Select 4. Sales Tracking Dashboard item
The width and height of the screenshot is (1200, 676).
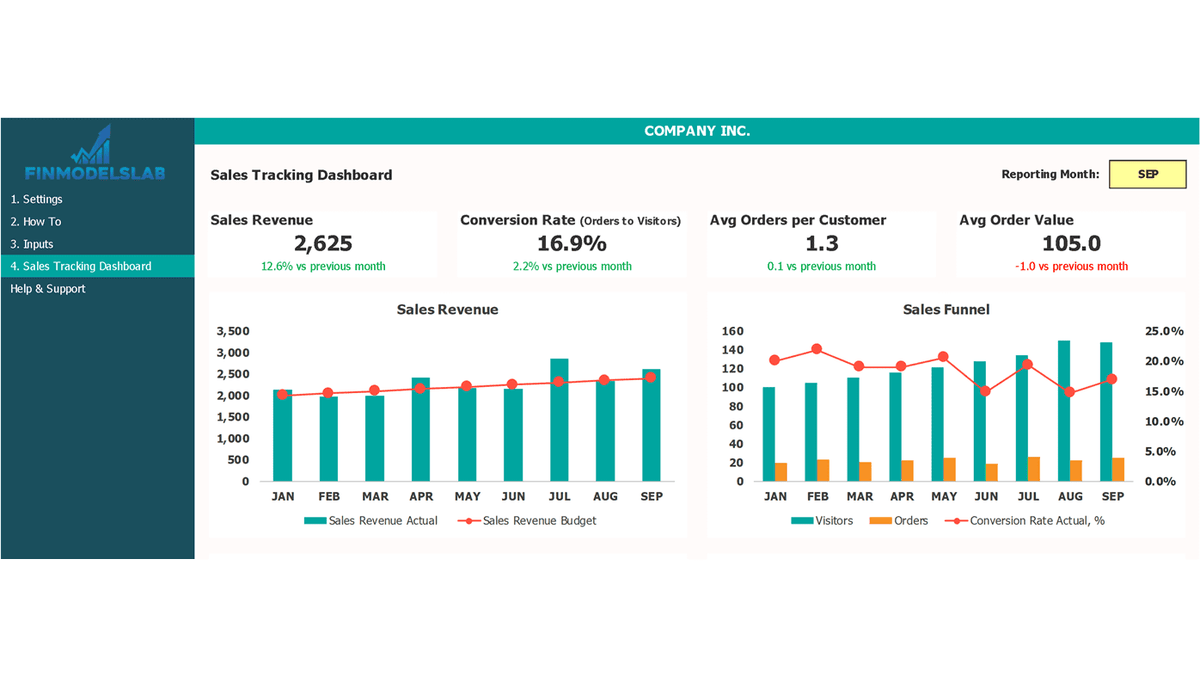click(x=97, y=266)
